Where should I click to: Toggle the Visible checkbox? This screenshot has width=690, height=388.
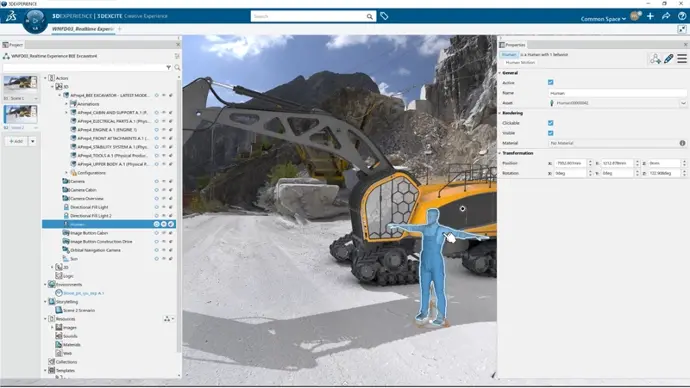point(551,133)
